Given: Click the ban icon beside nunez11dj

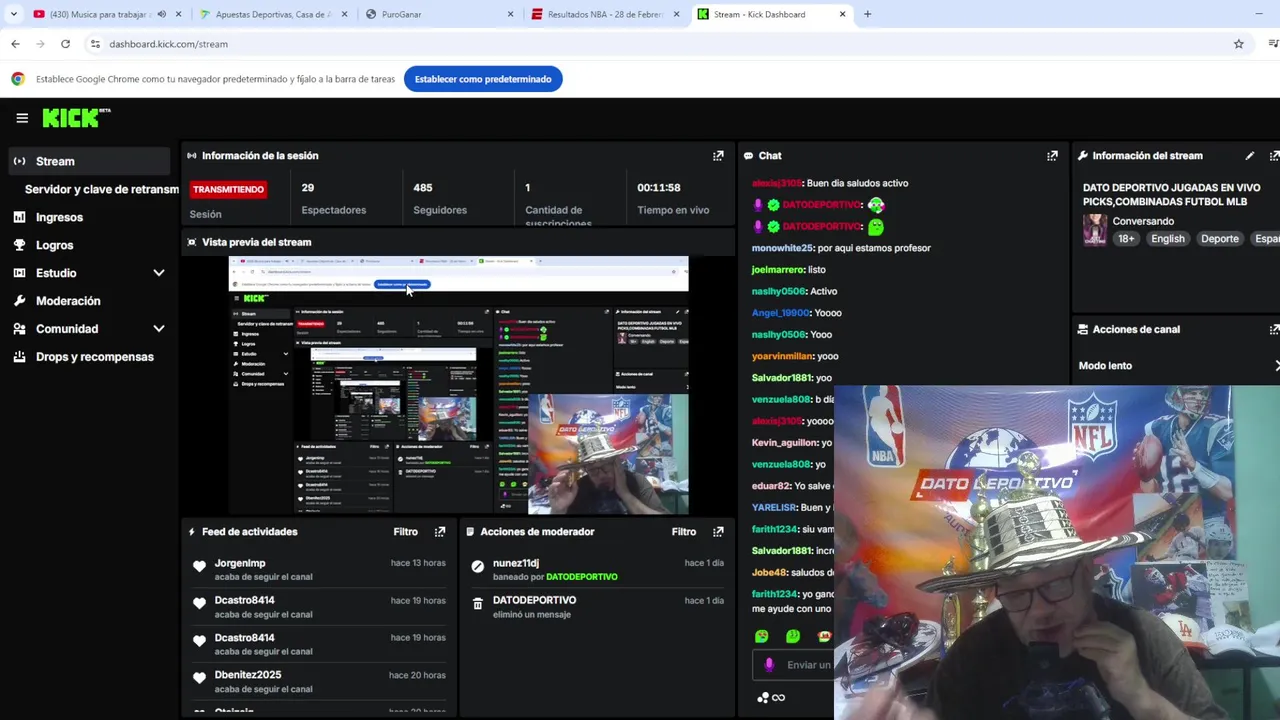Looking at the screenshot, I should pos(478,567).
